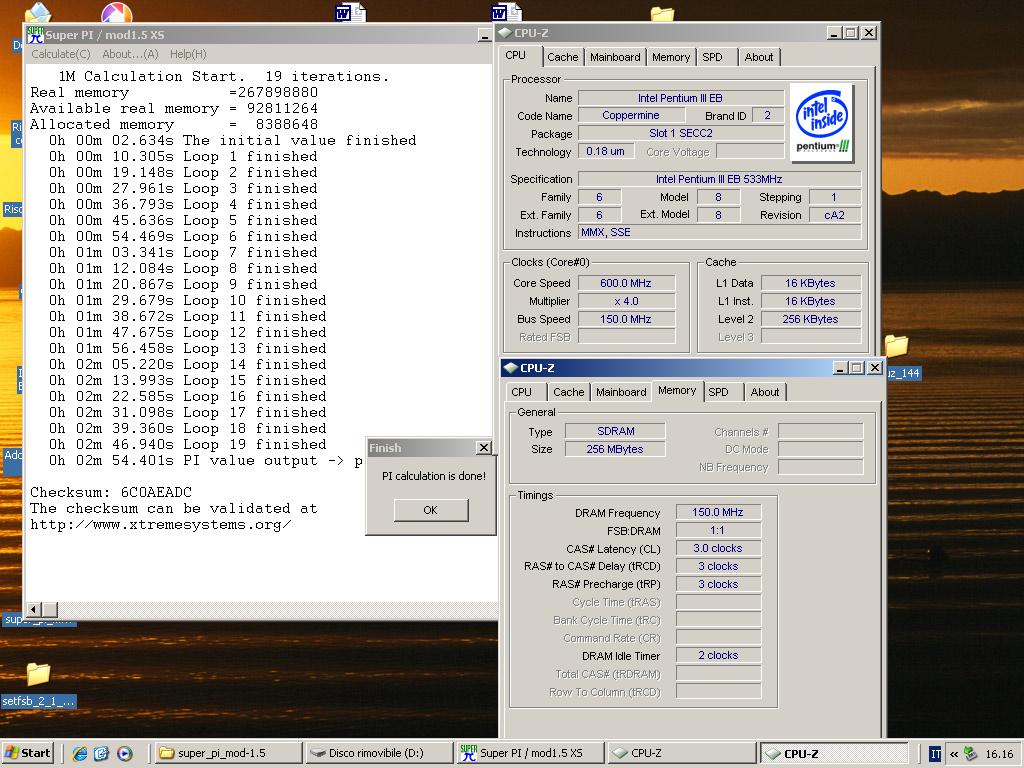Screen dimensions: 1024x768
Task: Switch to super_pi_mod-1.5 folder taskbar button
Action: (x=228, y=753)
